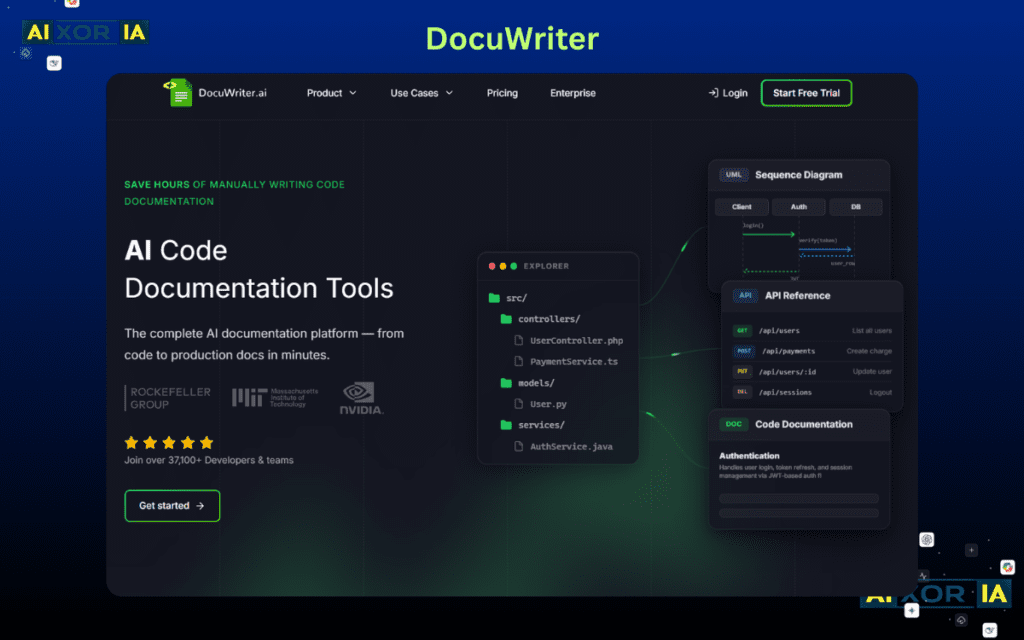This screenshot has height=640, width=1024.
Task: Select the GET badge next to /api/users
Action: 741,330
